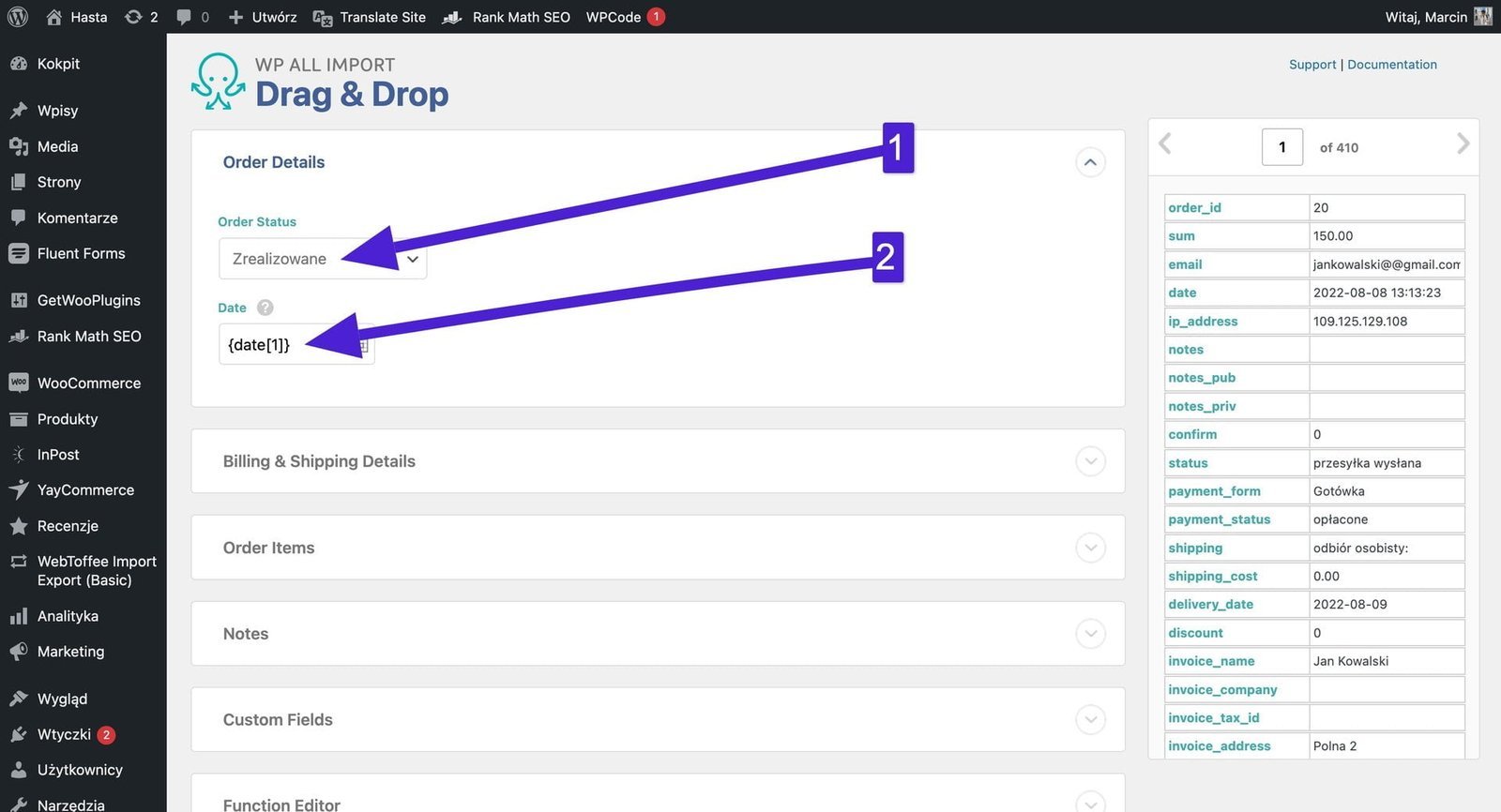Click the WP All Import octopus logo
The width and height of the screenshot is (1501, 812).
click(218, 82)
